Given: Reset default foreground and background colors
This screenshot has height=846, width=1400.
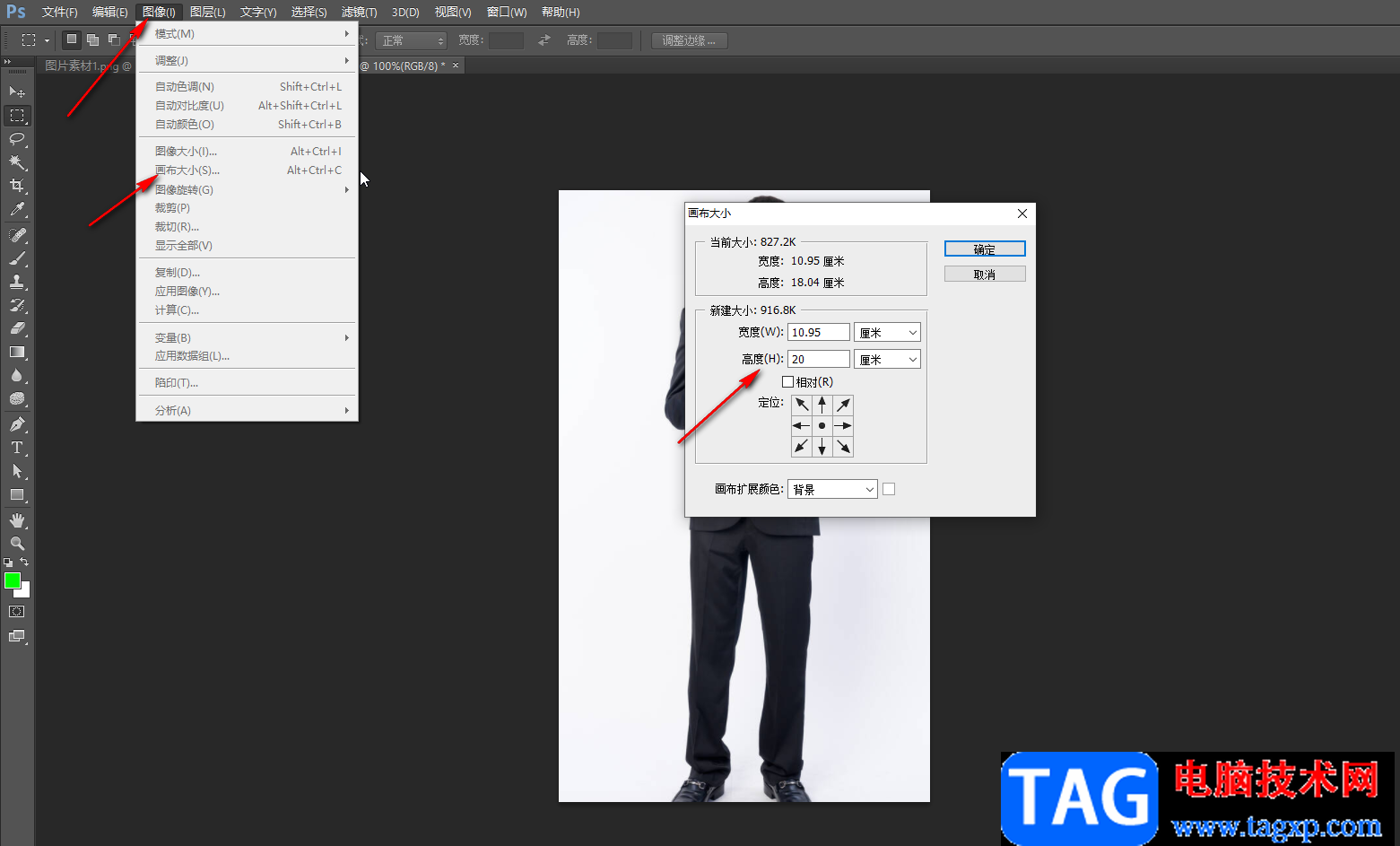Looking at the screenshot, I should tap(8, 563).
